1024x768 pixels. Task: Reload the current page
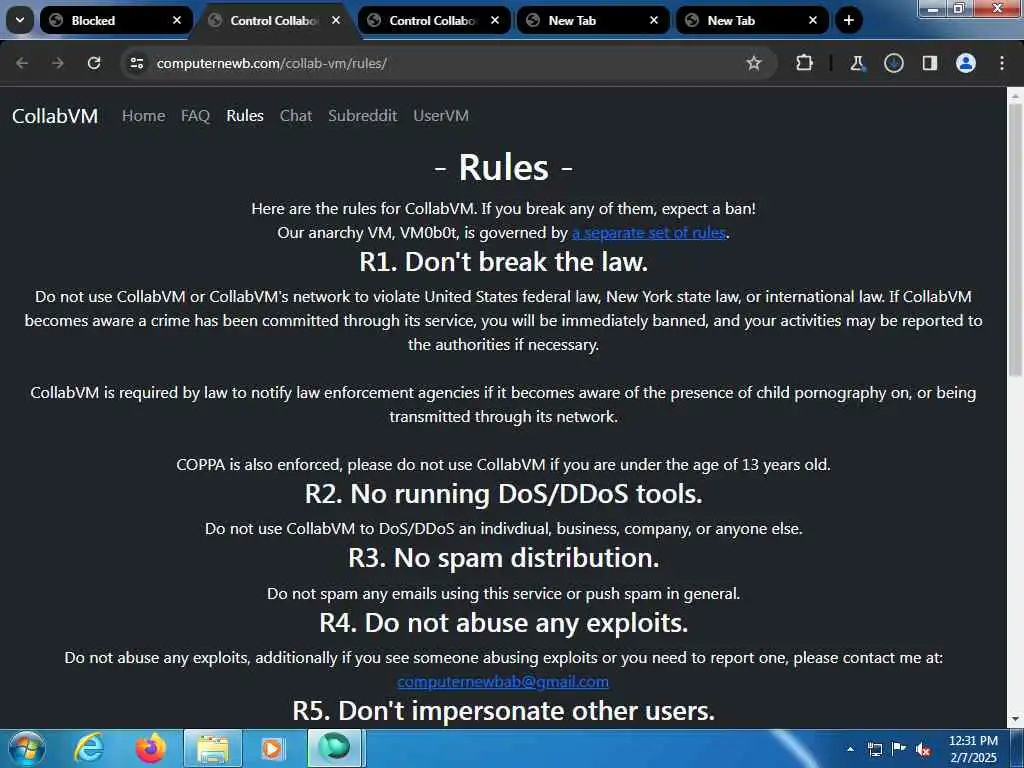pyautogui.click(x=94, y=63)
